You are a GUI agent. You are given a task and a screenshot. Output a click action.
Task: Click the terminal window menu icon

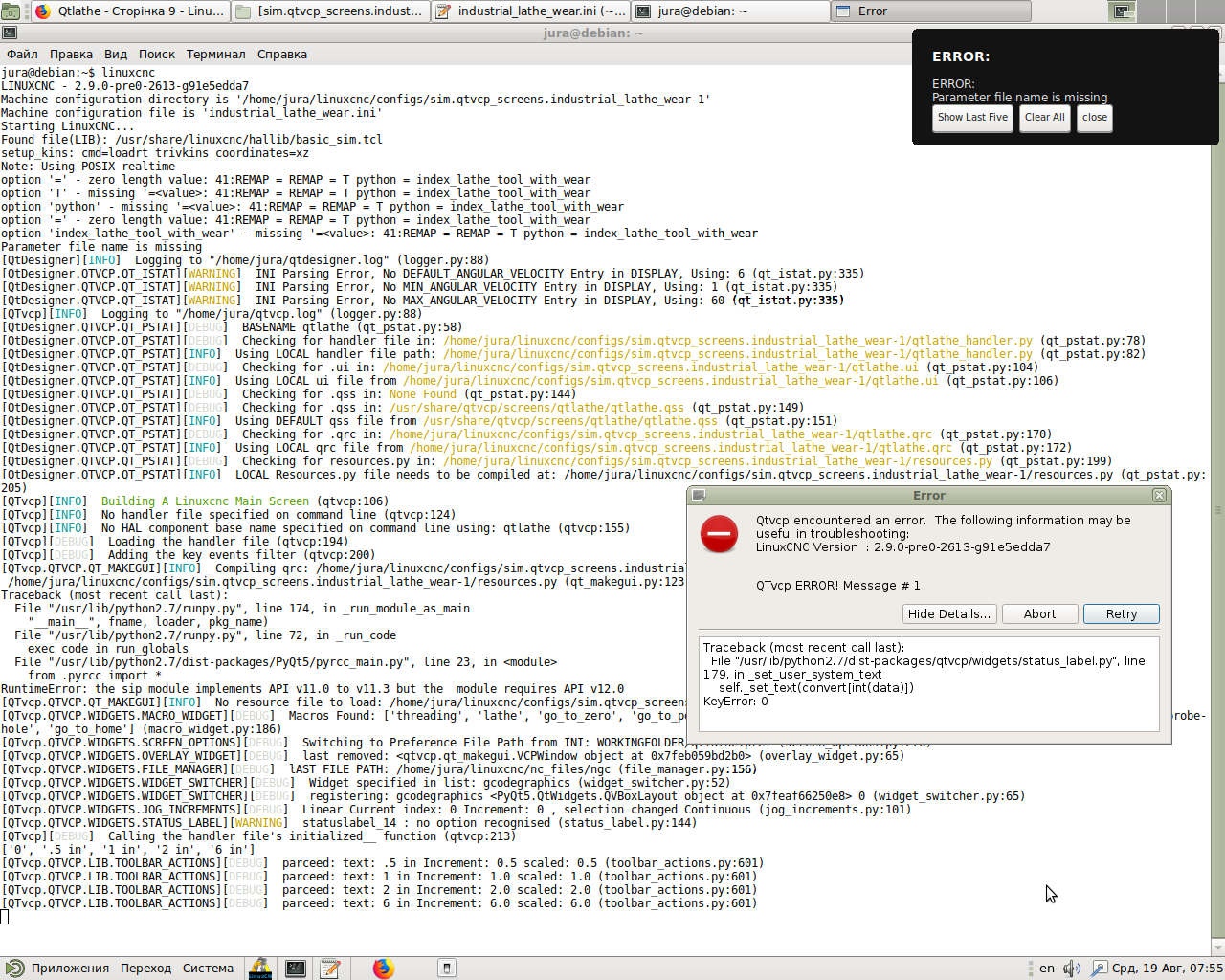9,33
